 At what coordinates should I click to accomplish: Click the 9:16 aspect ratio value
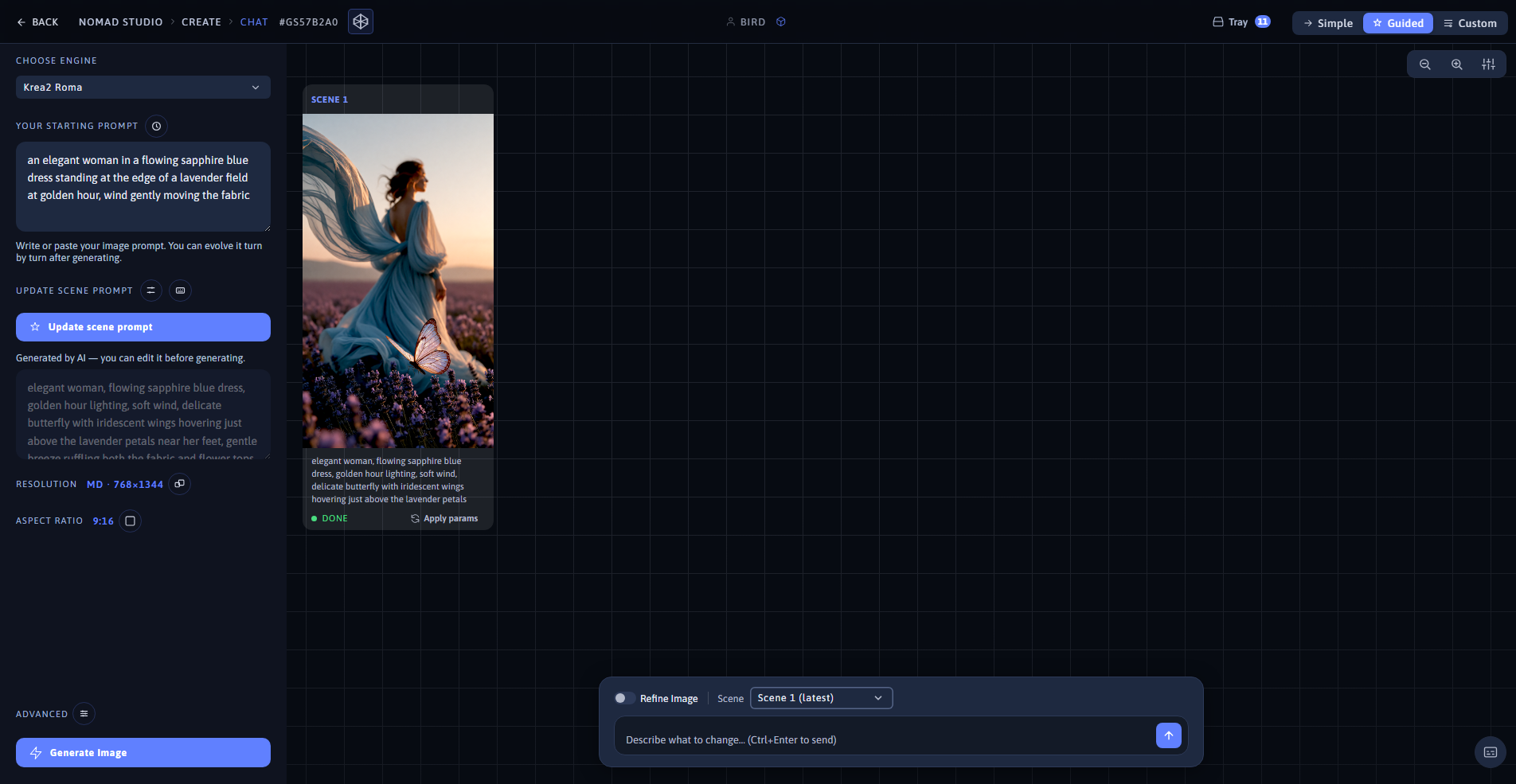click(x=104, y=521)
